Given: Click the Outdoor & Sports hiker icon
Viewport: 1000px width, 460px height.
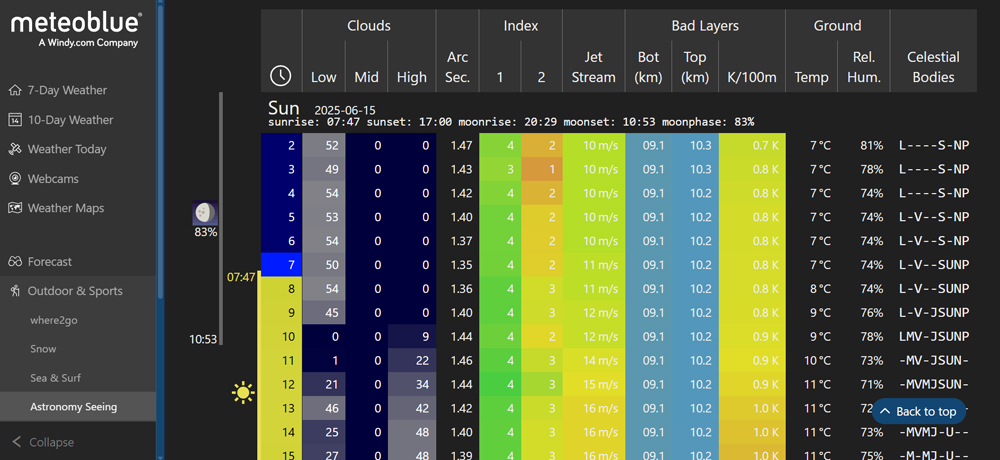Looking at the screenshot, I should click(15, 290).
